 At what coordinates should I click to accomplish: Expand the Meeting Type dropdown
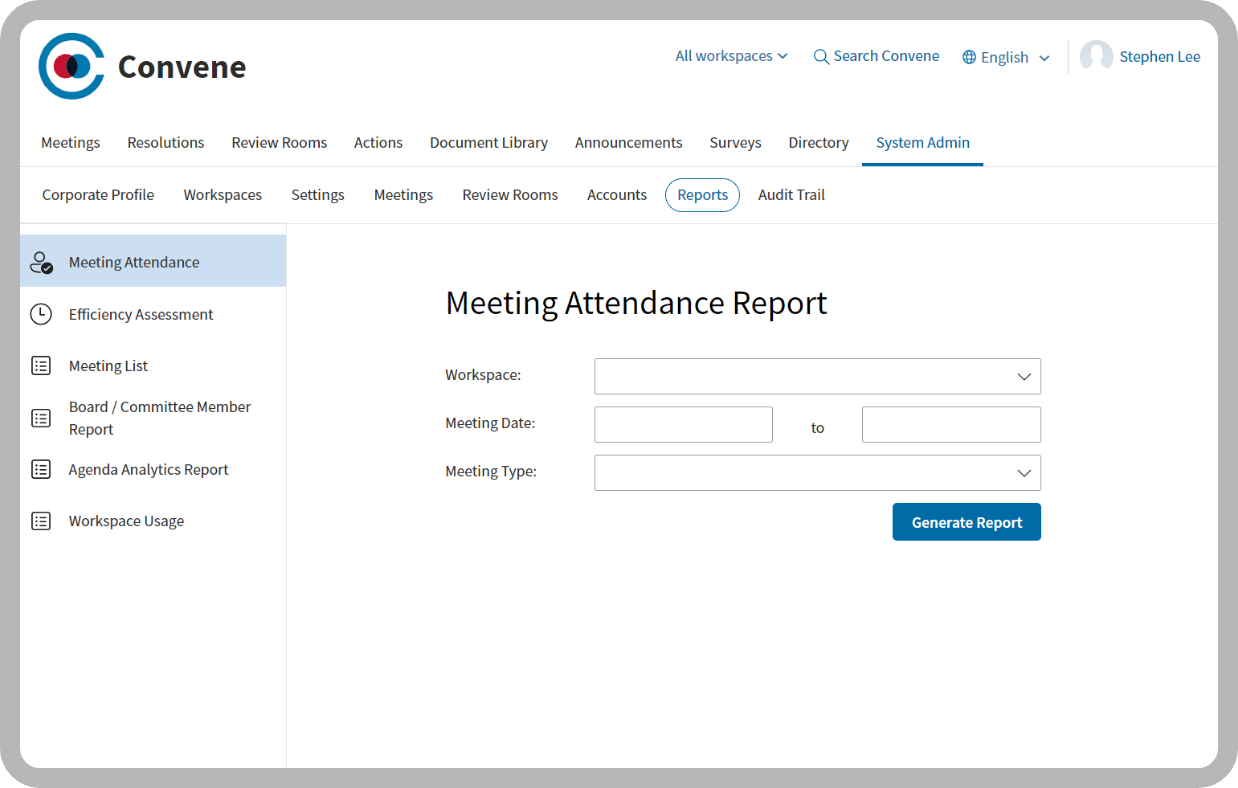817,473
